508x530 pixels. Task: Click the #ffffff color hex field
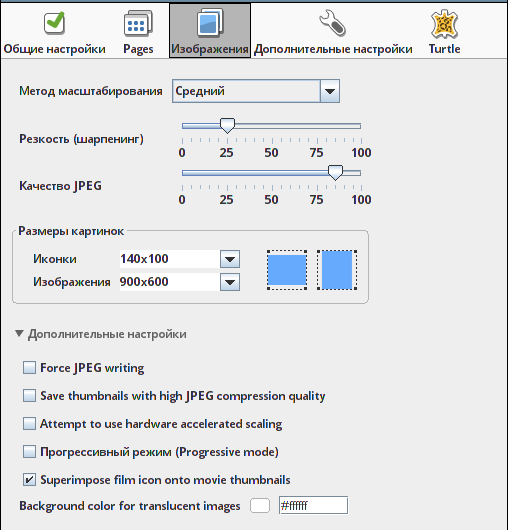313,505
